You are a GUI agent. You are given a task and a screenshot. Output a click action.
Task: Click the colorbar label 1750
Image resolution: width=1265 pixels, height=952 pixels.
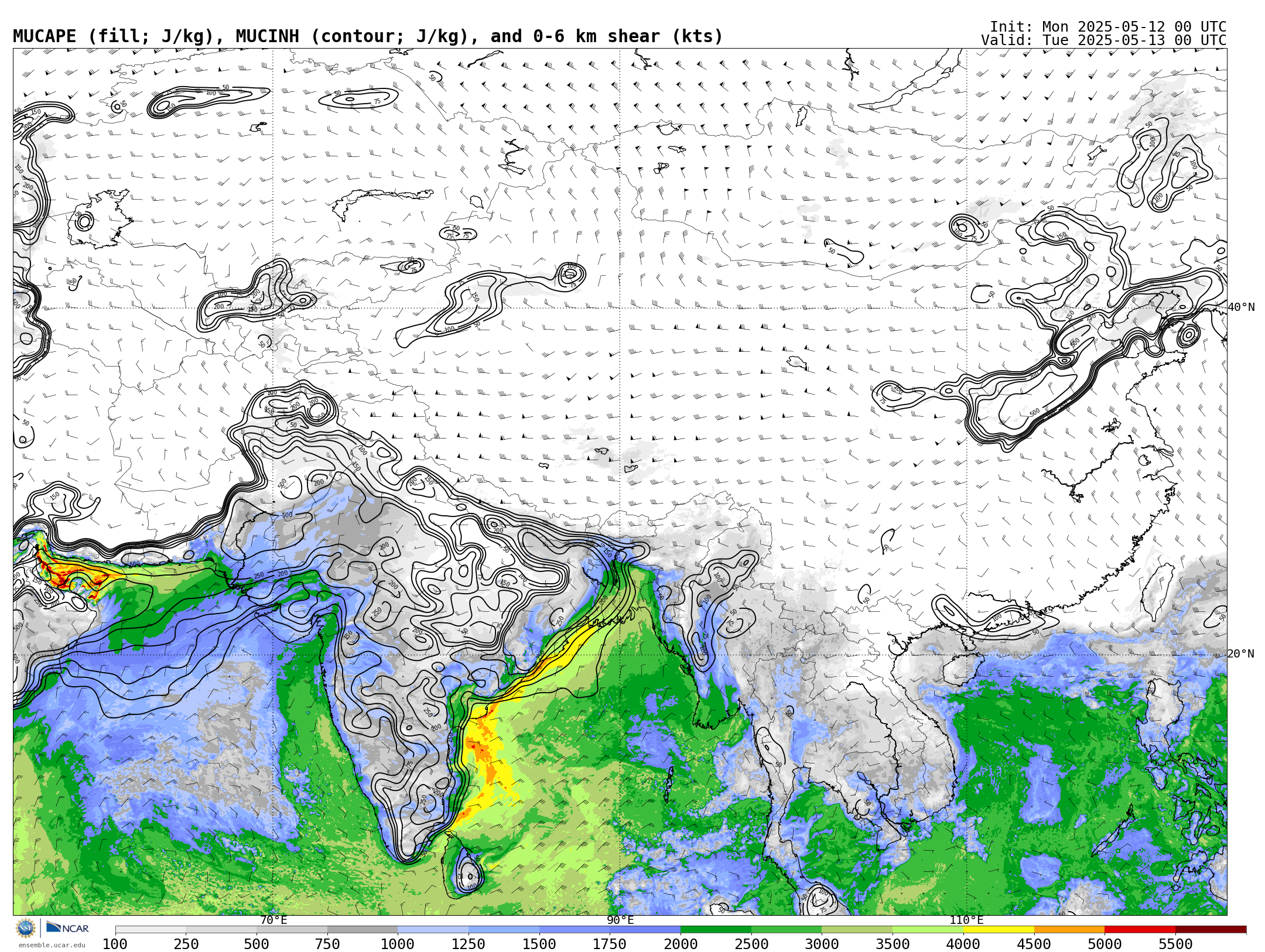pos(610,944)
